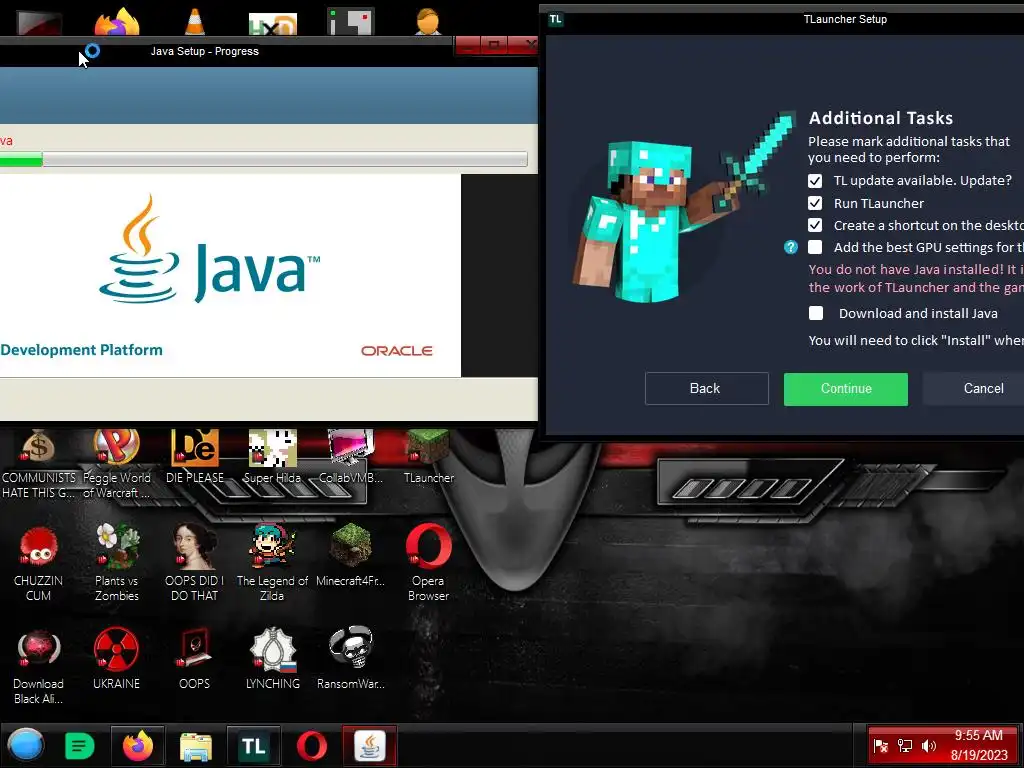Open CollabVMB... desktop shortcut

[x=351, y=457]
